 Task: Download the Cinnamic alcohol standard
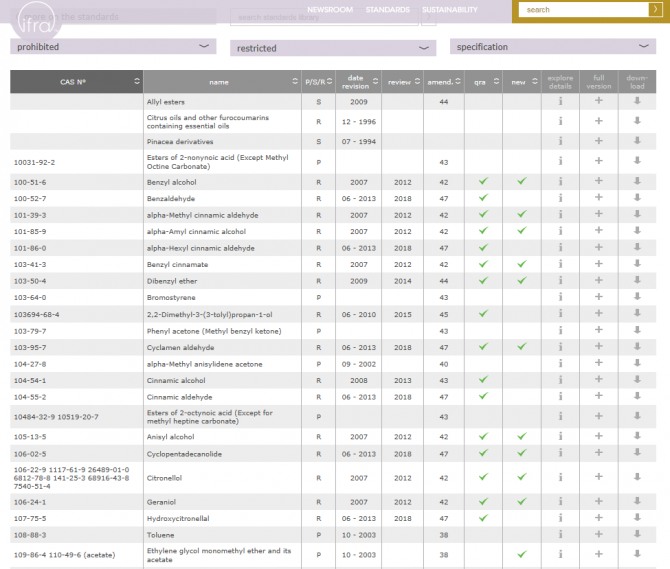636,379
